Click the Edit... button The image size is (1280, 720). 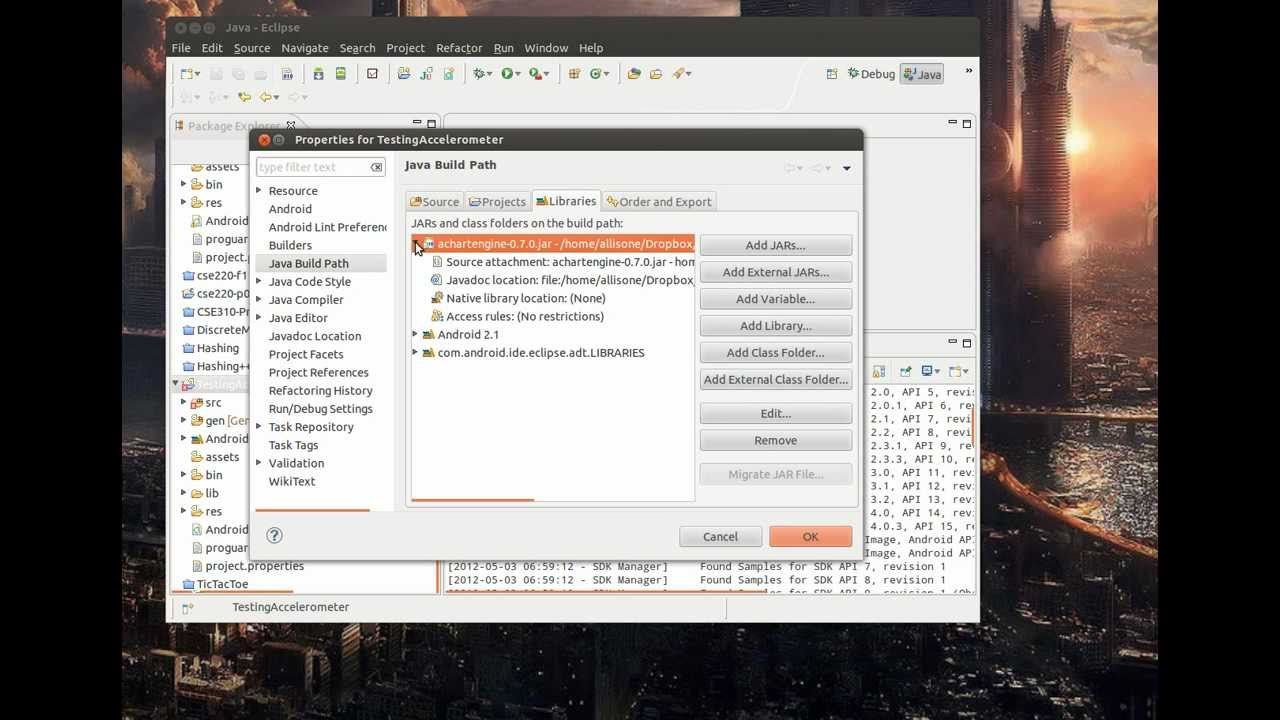(x=775, y=414)
